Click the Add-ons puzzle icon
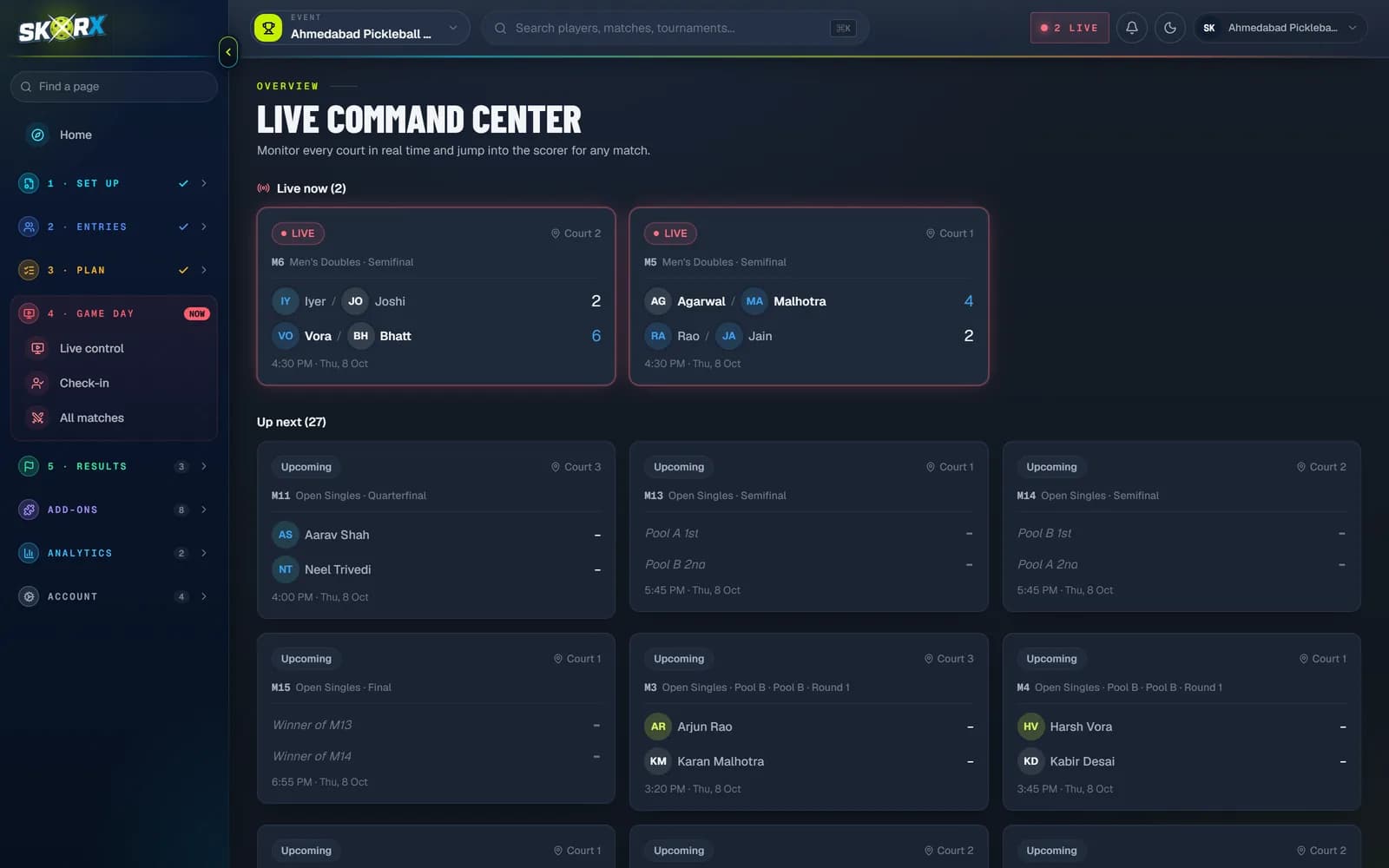This screenshot has height=868, width=1389. [x=29, y=510]
